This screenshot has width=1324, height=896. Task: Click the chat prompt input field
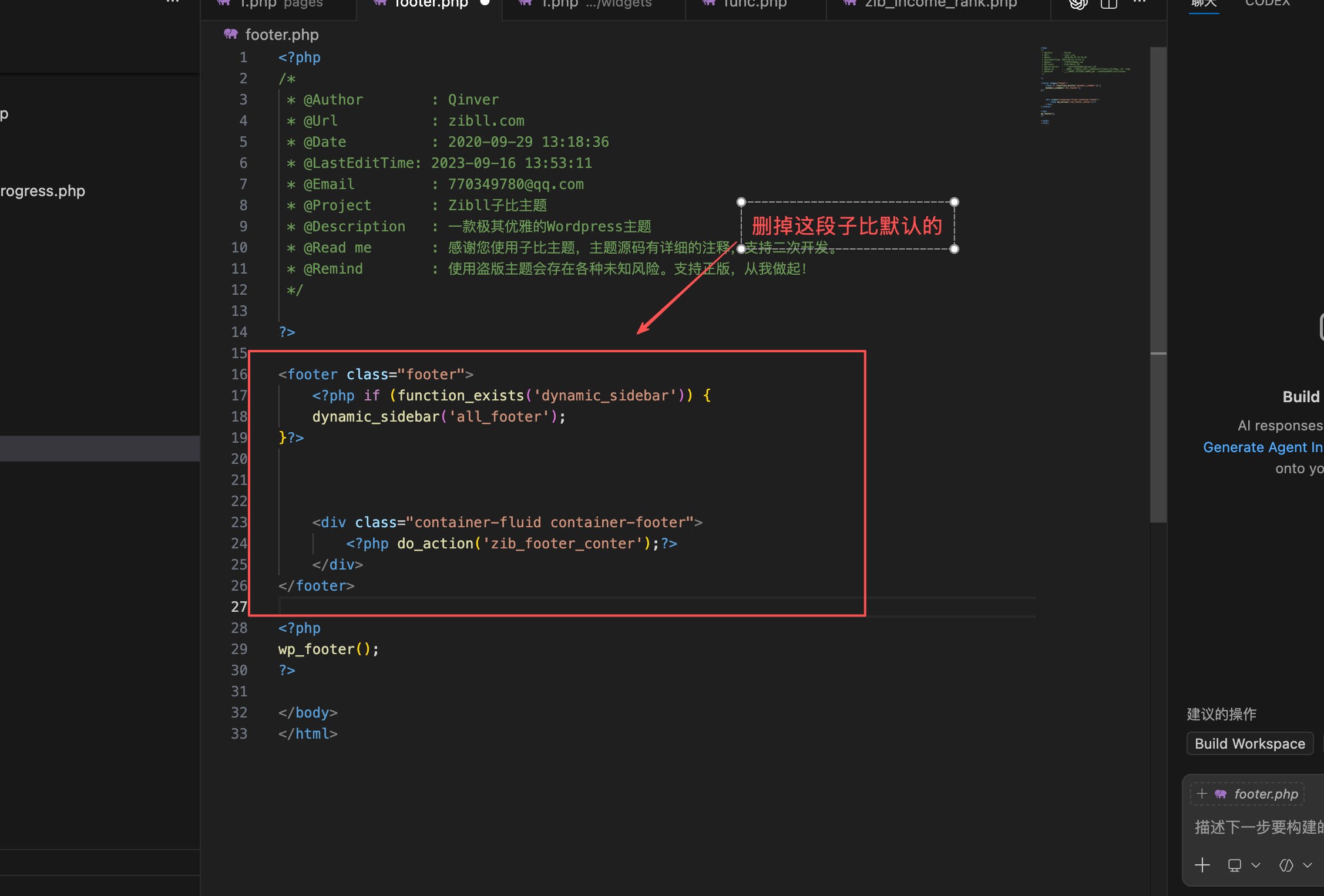(1257, 827)
